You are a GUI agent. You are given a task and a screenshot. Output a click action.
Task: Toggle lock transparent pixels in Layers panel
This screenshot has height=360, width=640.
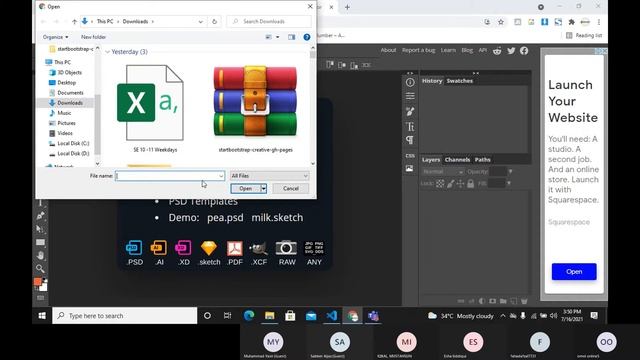(440, 184)
